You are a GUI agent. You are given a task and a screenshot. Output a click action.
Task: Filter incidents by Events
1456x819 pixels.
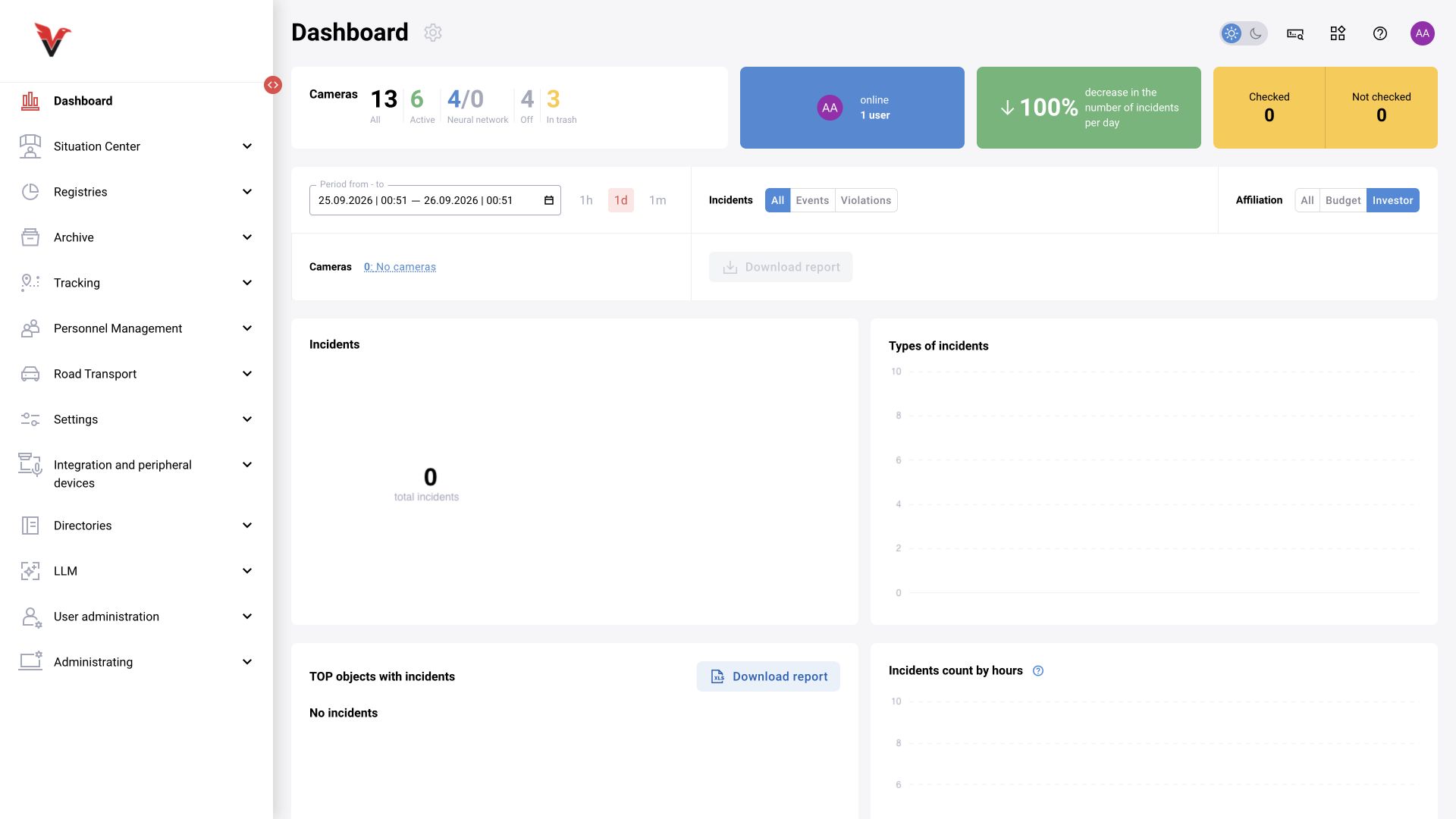[812, 200]
